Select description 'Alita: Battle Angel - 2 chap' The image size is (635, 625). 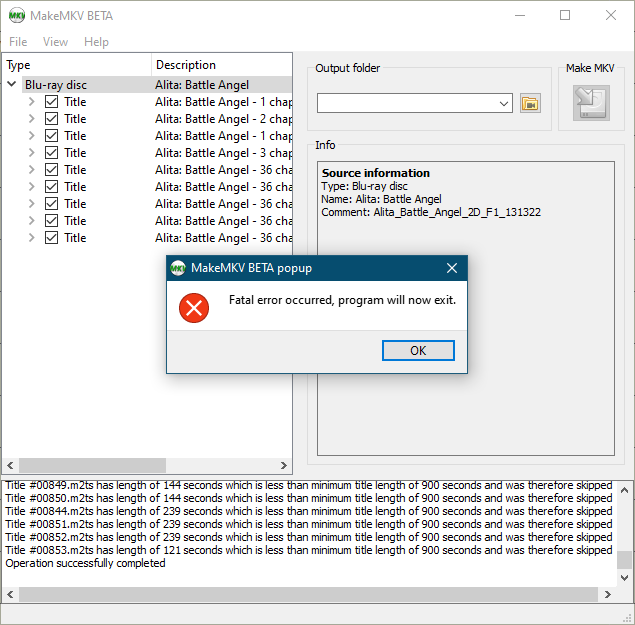click(x=224, y=119)
